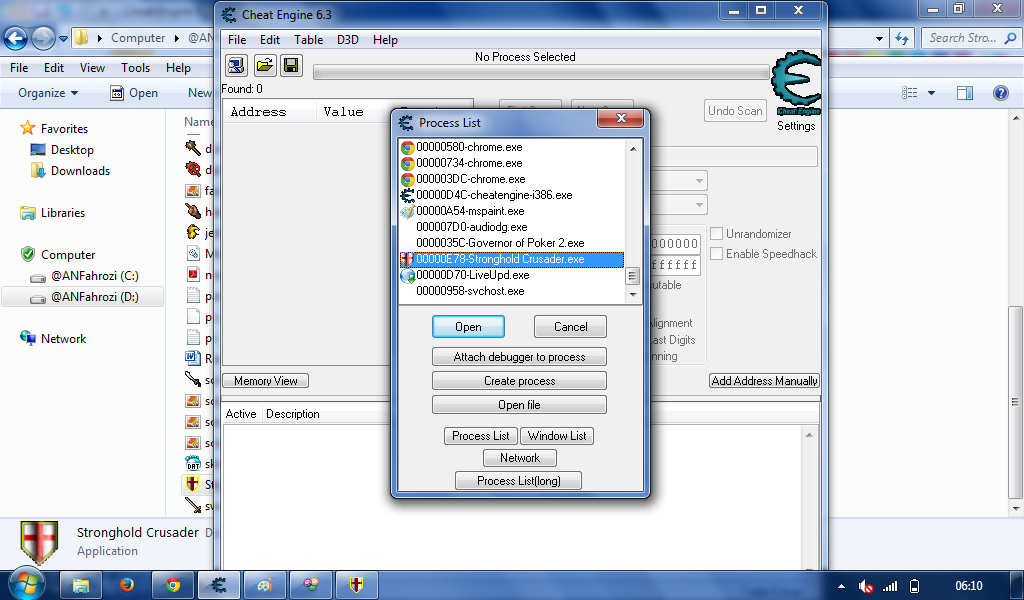Screen dimensions: 1024x600
Task: Click the Description column header
Action: coord(293,414)
